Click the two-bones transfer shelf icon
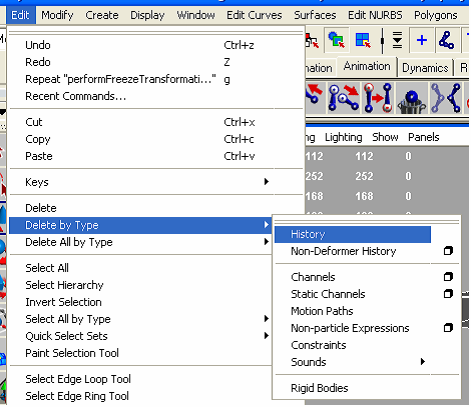This screenshot has height=407, width=471. point(378,98)
